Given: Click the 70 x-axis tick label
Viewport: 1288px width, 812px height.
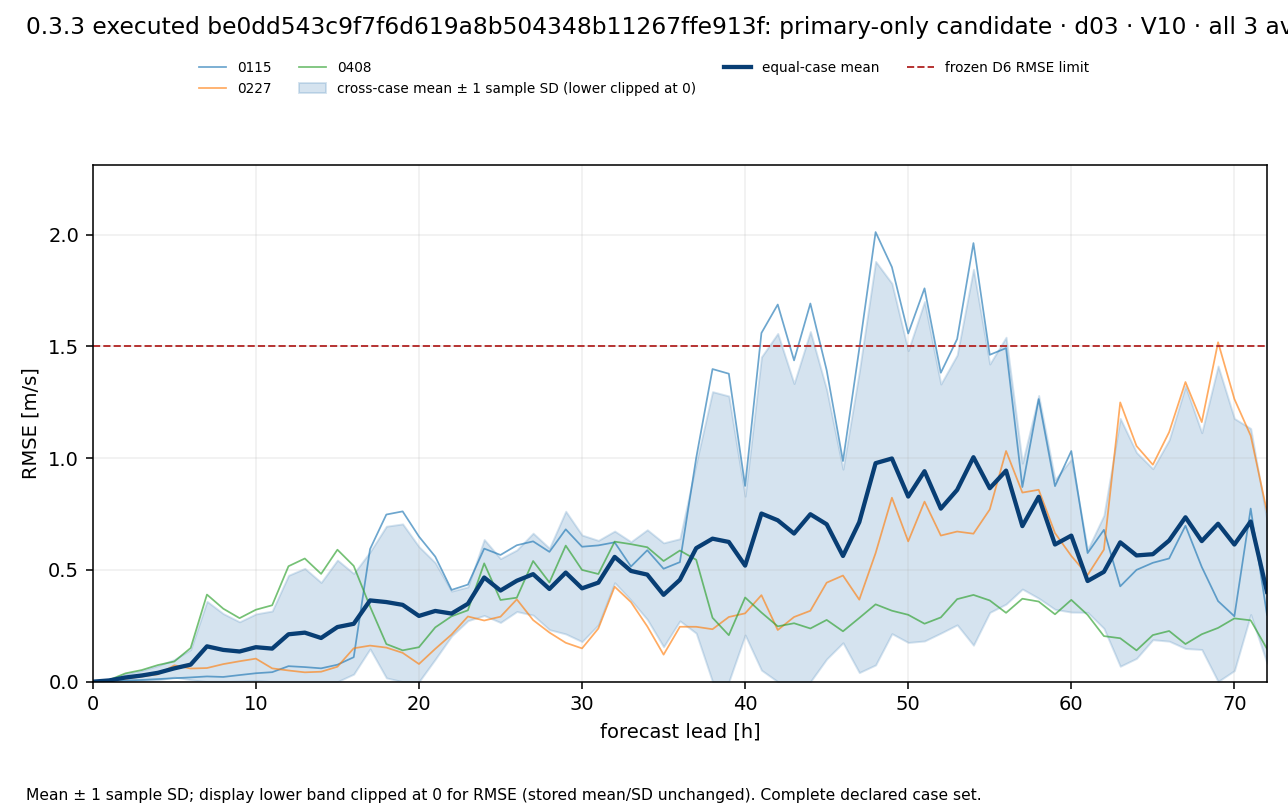Looking at the screenshot, I should pos(1234,703).
